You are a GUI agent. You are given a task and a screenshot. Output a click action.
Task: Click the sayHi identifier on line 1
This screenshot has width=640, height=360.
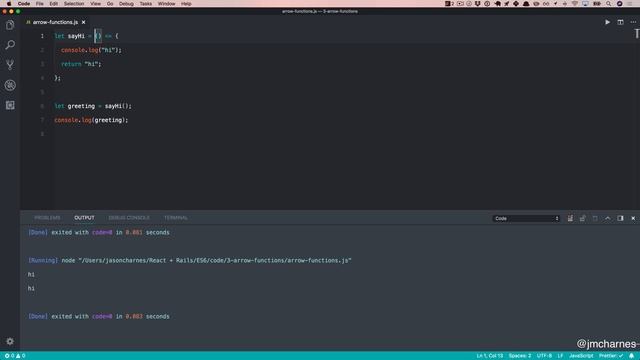click(x=76, y=36)
